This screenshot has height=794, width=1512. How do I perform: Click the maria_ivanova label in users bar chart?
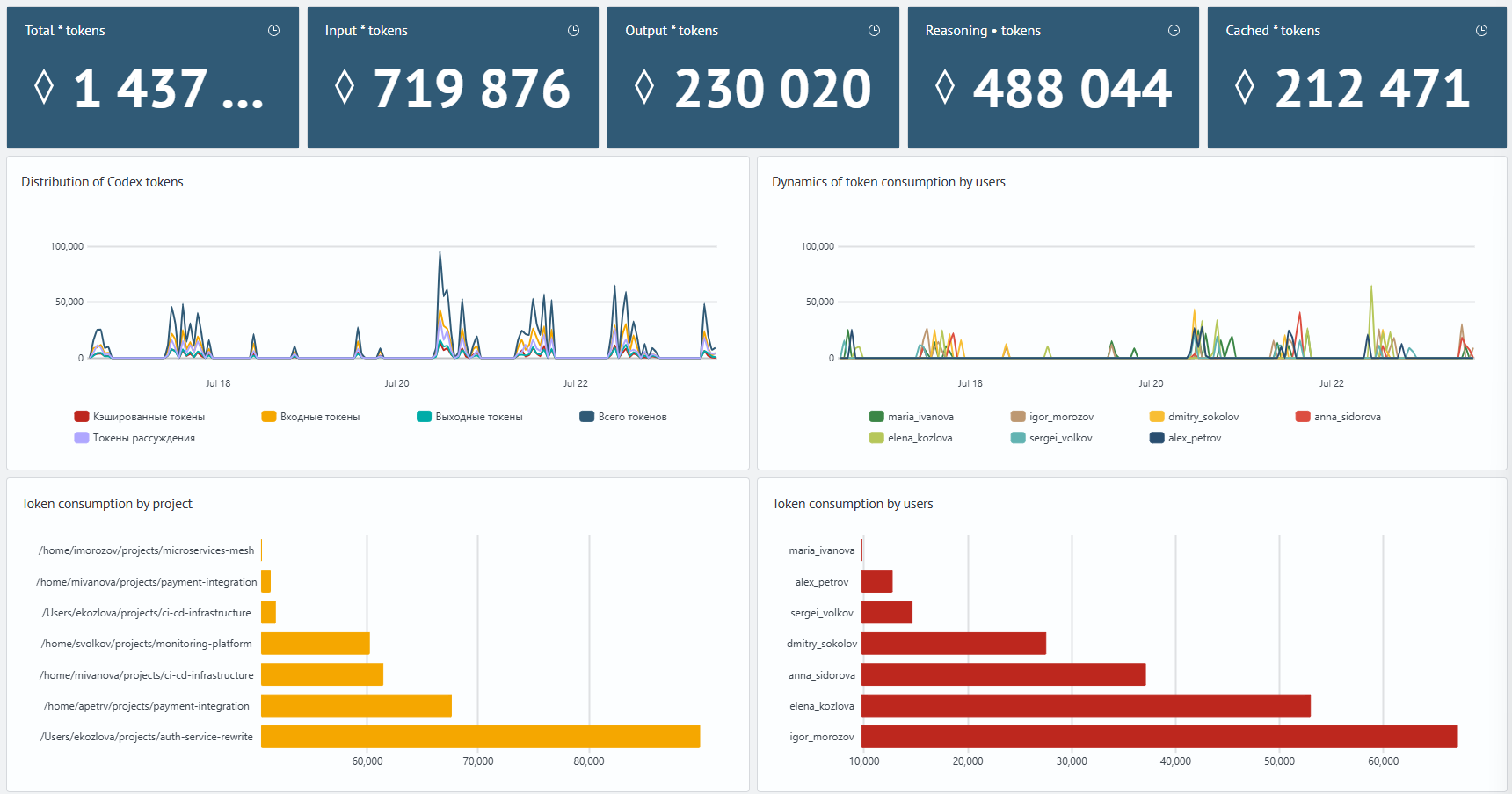click(x=822, y=550)
